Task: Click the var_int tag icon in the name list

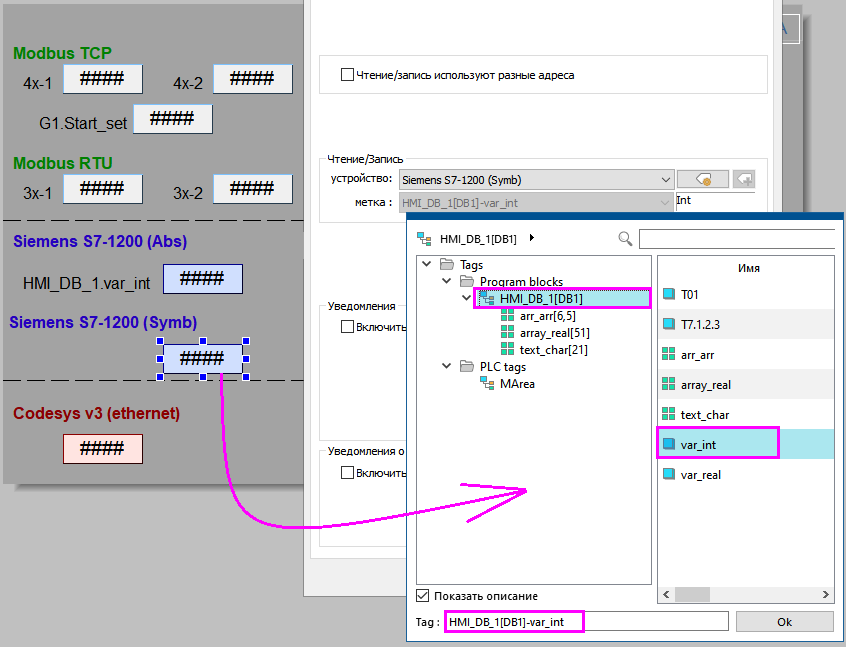Action: coord(668,444)
